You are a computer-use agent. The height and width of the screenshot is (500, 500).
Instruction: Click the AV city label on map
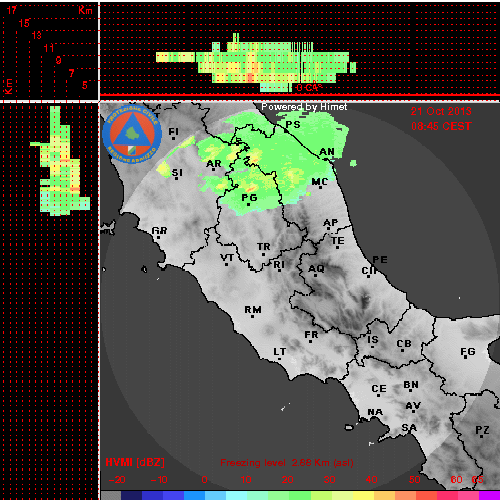point(413,406)
